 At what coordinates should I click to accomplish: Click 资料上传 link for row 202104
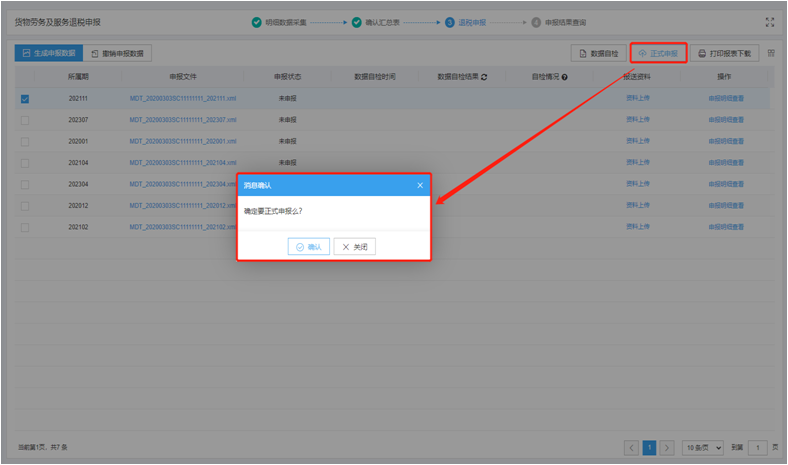click(637, 163)
